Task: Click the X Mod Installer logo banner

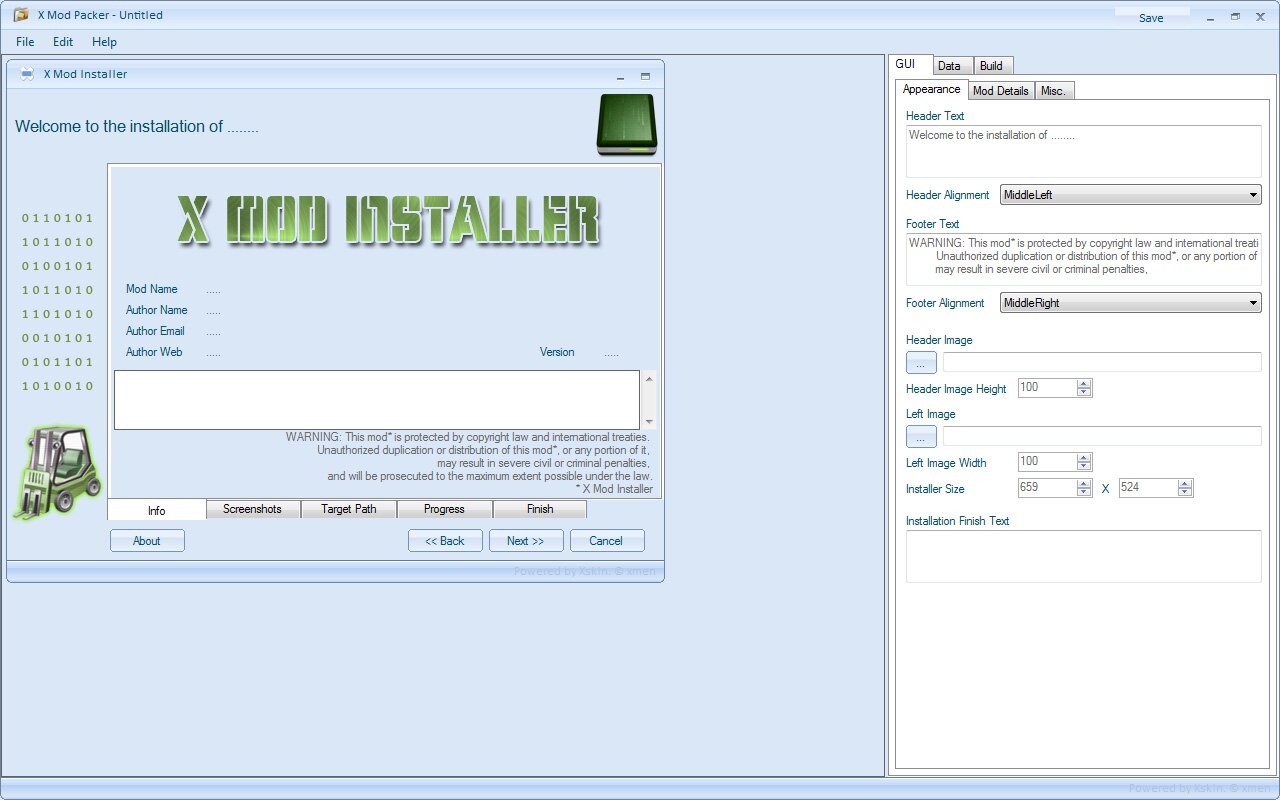Action: pos(388,221)
